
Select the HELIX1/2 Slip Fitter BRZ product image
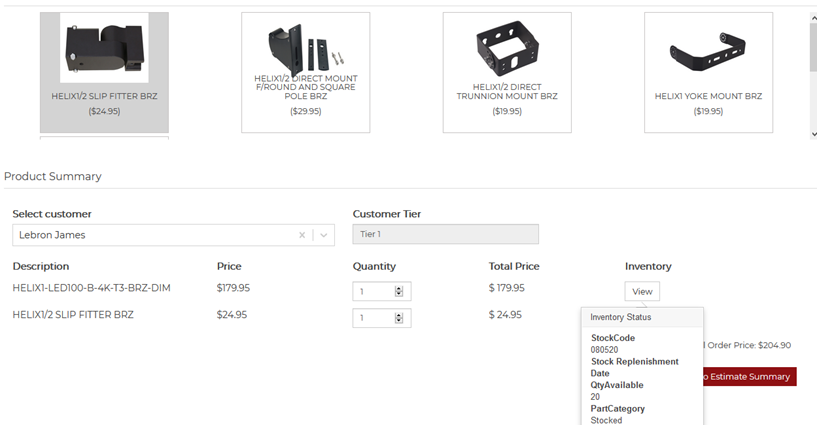pos(104,49)
